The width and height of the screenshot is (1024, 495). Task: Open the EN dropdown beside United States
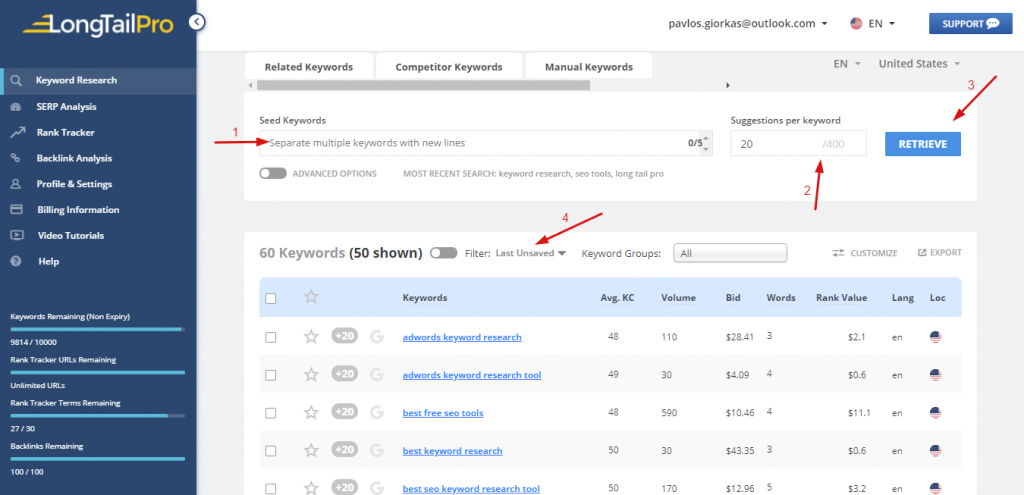click(847, 63)
